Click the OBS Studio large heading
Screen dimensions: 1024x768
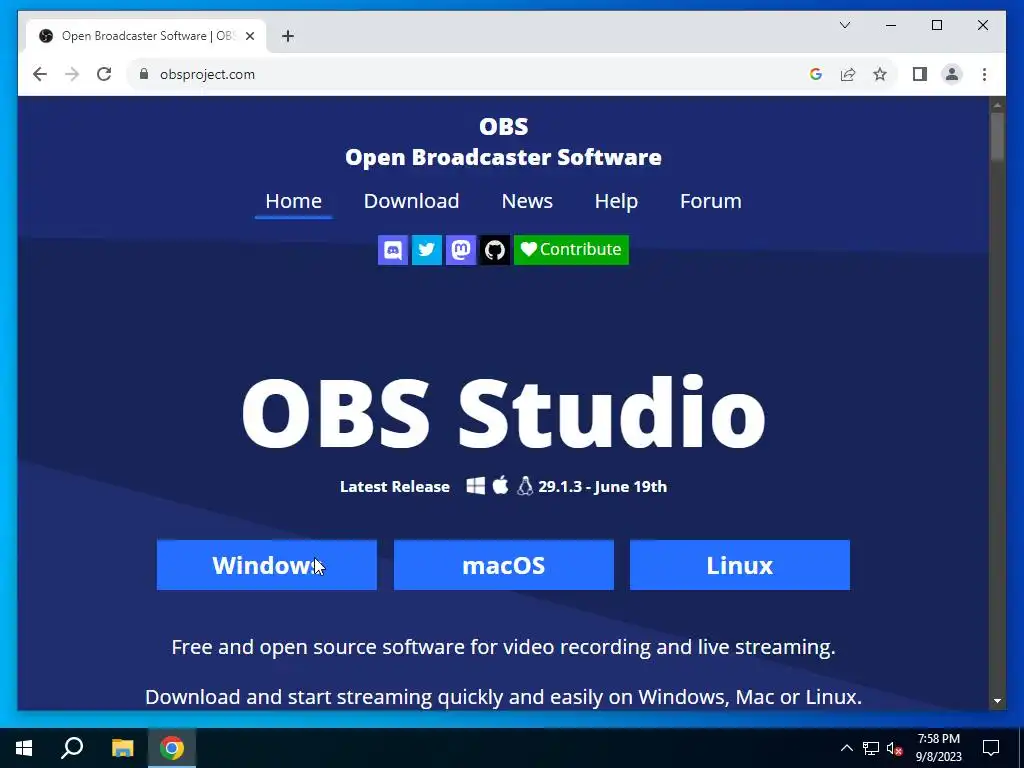click(x=504, y=413)
